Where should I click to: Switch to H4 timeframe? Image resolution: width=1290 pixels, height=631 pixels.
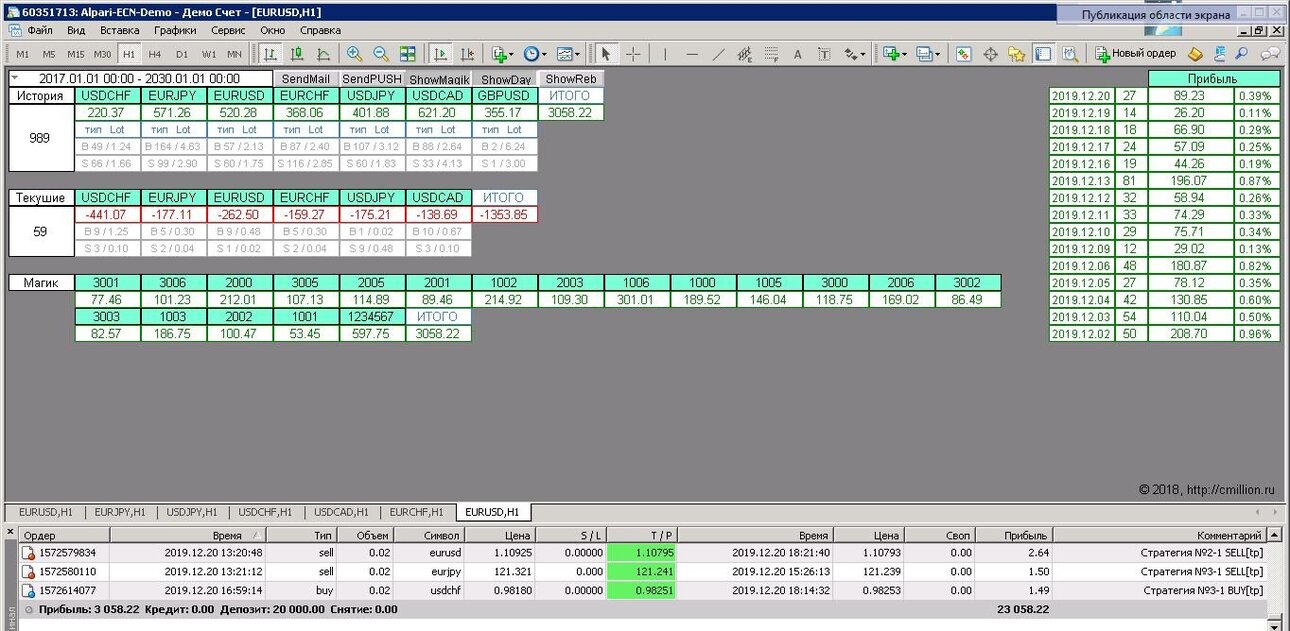(155, 54)
